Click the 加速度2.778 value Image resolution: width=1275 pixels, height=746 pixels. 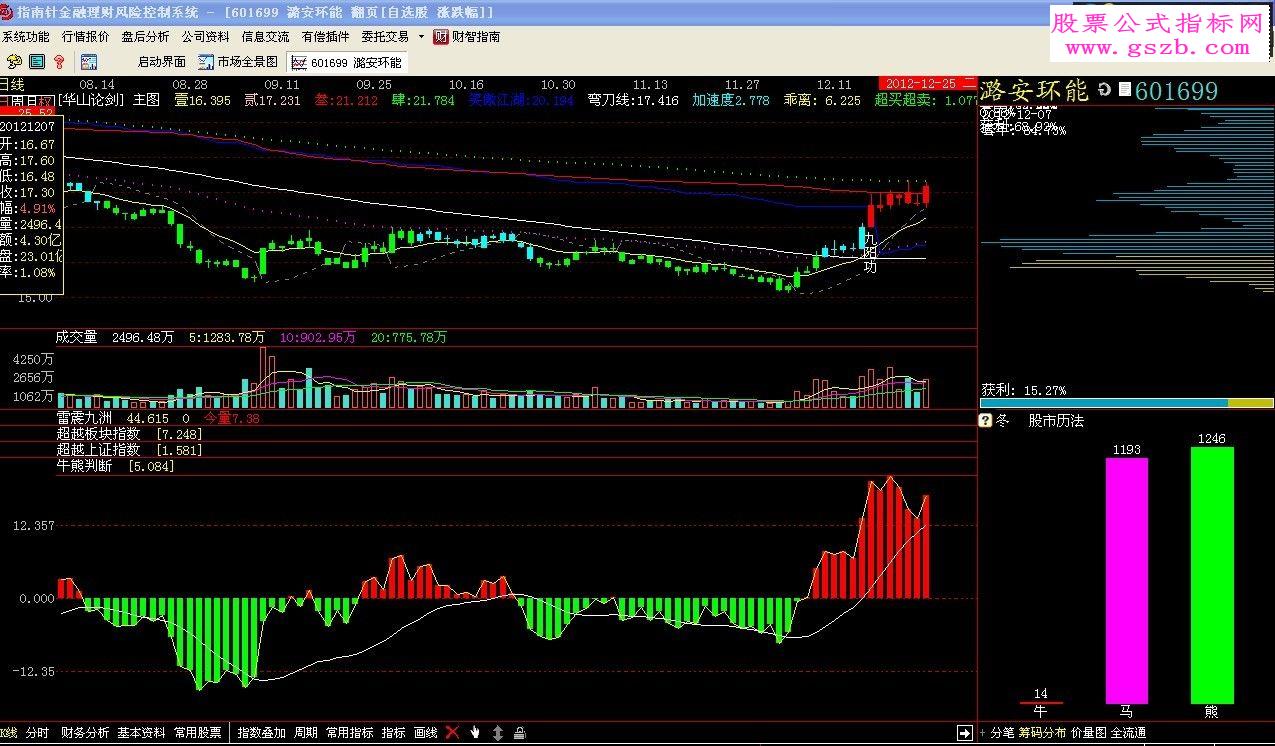pos(731,100)
